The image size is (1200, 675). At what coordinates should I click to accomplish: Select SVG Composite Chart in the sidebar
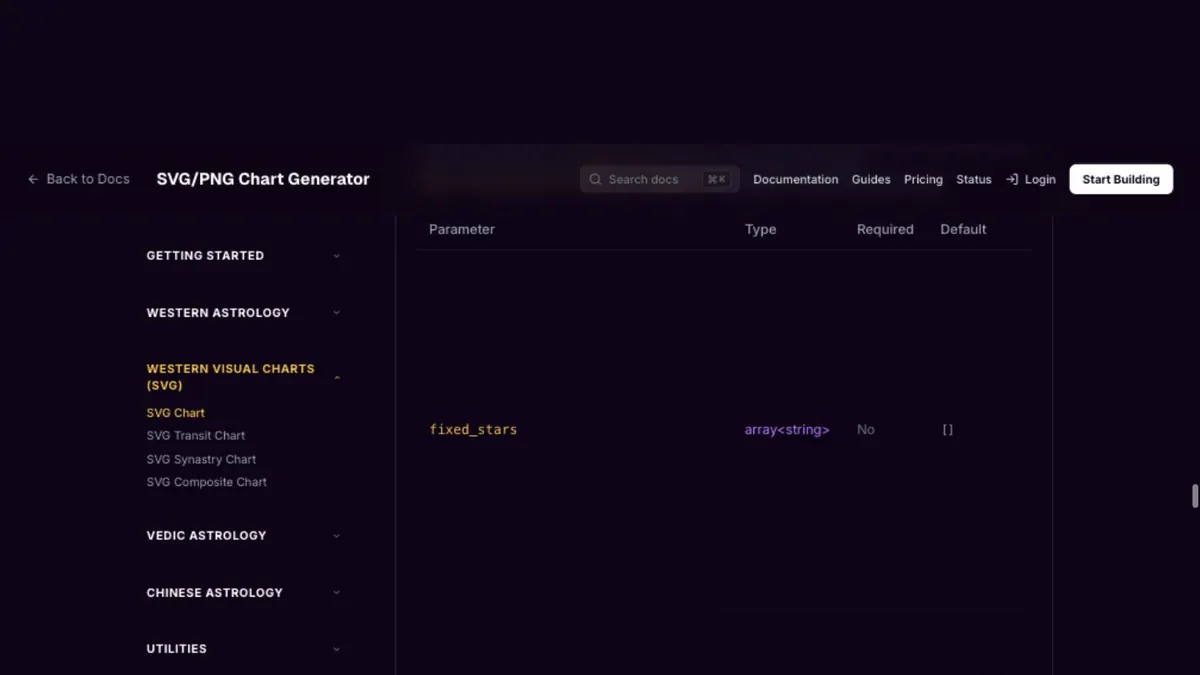pos(207,482)
